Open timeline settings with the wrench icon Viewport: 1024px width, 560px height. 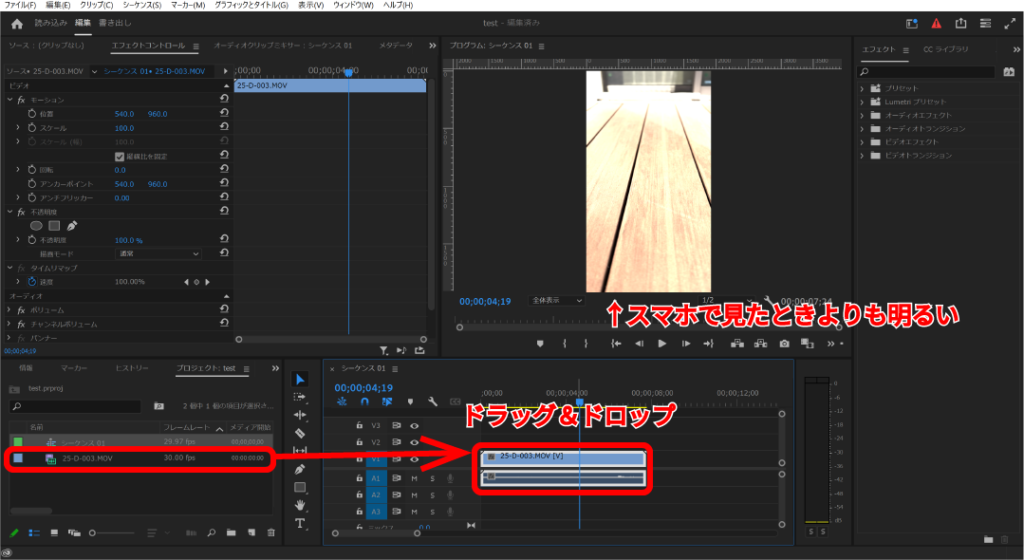432,402
